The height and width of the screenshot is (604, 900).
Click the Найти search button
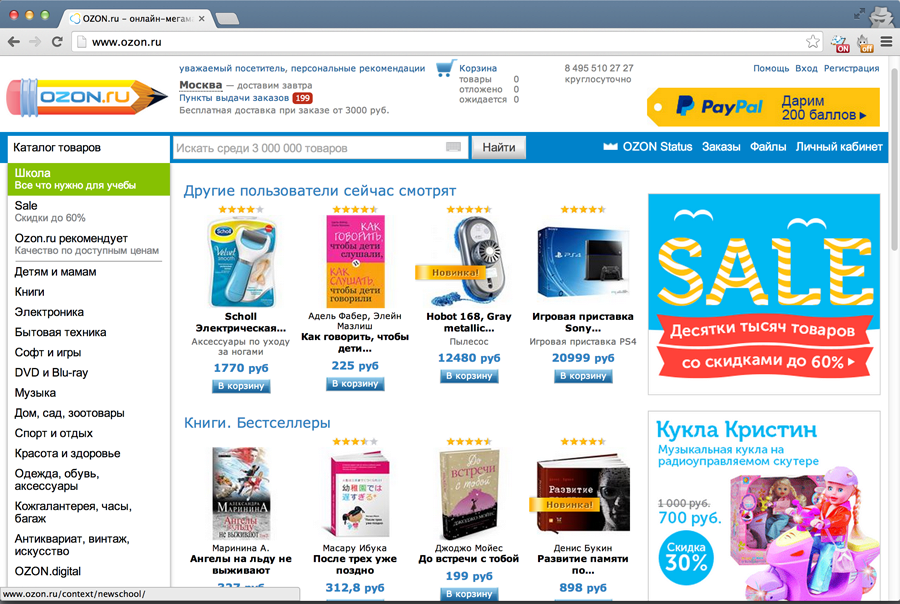pos(499,148)
